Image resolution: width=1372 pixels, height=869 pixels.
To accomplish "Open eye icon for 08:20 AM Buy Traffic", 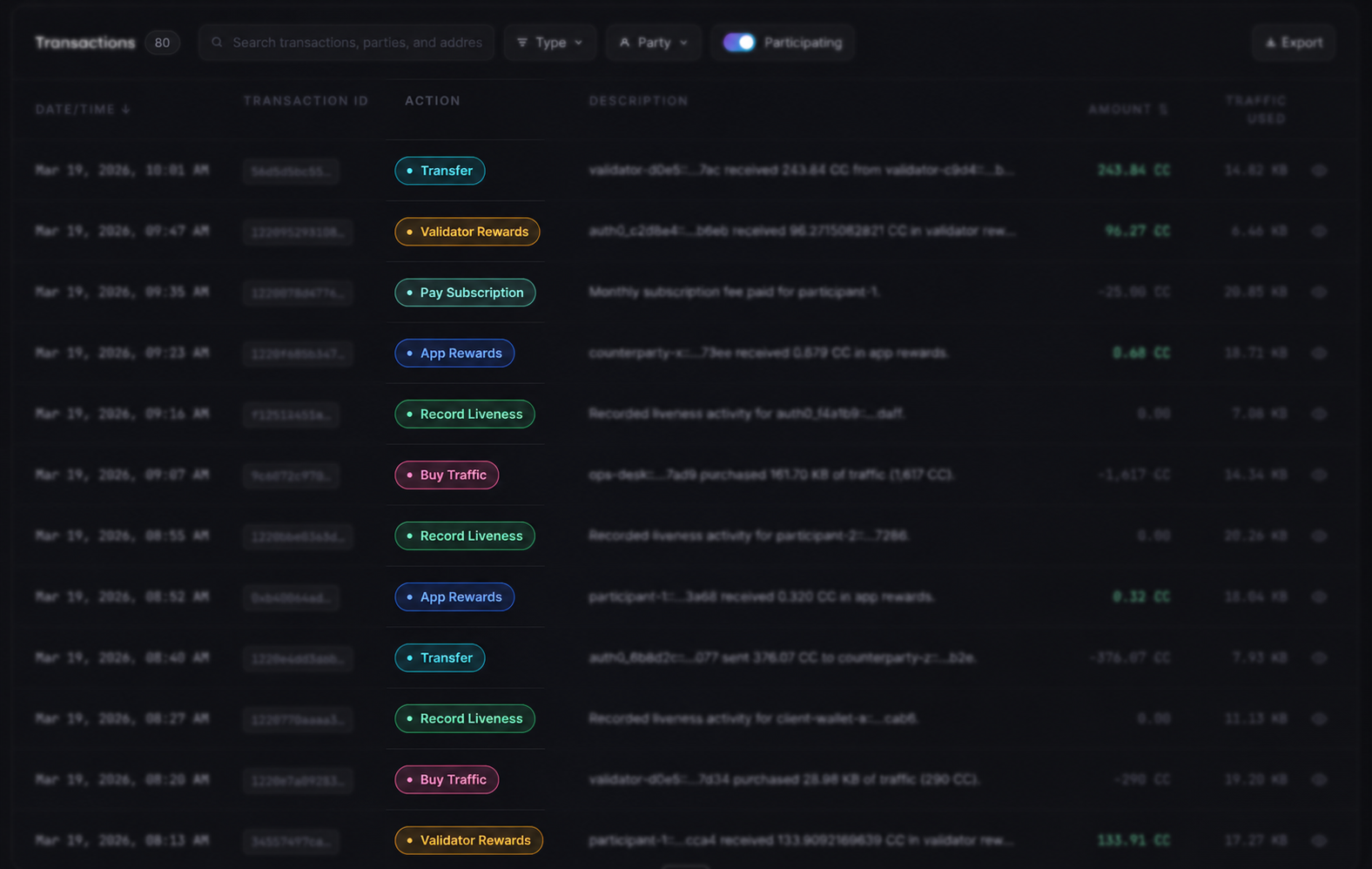I will (1319, 780).
